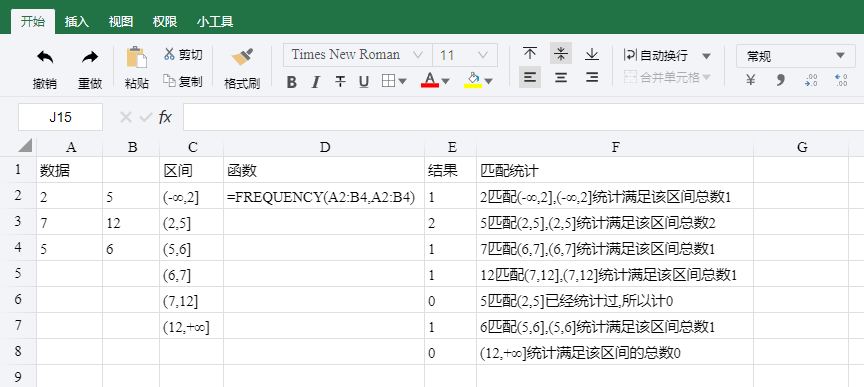Image resolution: width=864 pixels, height=387 pixels.
Task: Activate the Format Painter (格式刷) brush
Action: click(242, 57)
